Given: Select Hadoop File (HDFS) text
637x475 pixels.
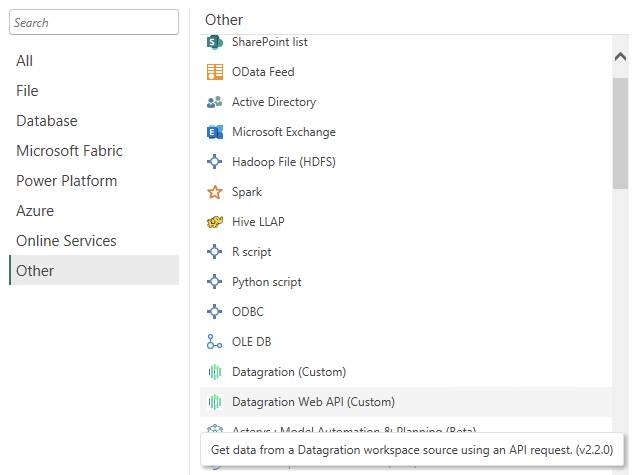Looking at the screenshot, I should [x=284, y=162].
